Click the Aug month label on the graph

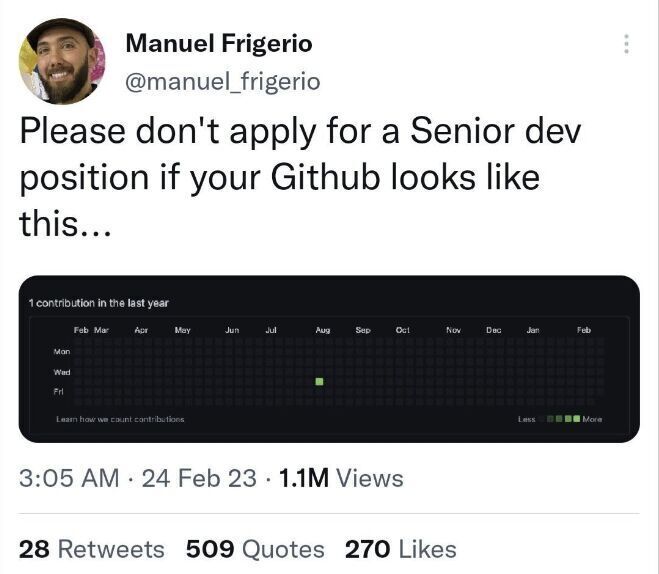click(x=323, y=329)
